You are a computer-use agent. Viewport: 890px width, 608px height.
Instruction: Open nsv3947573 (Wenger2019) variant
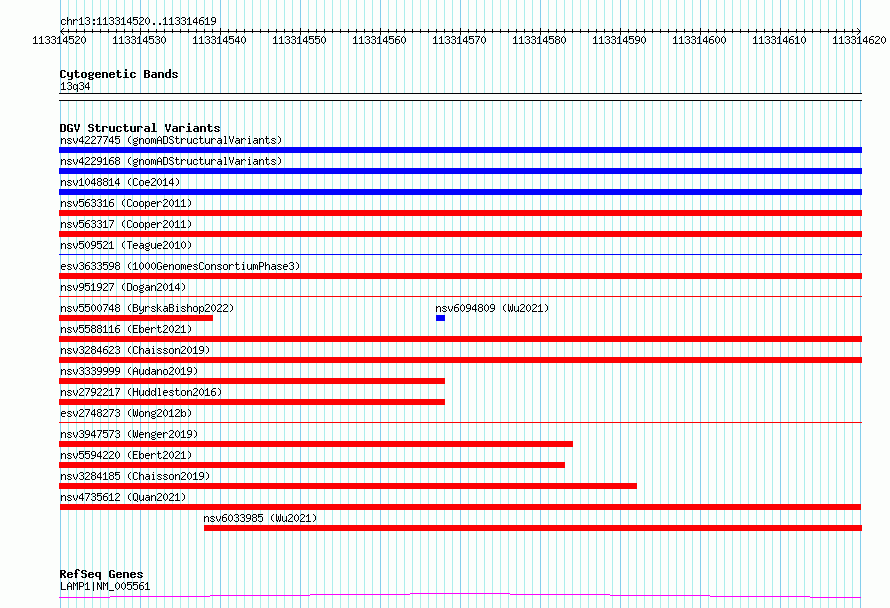point(129,434)
